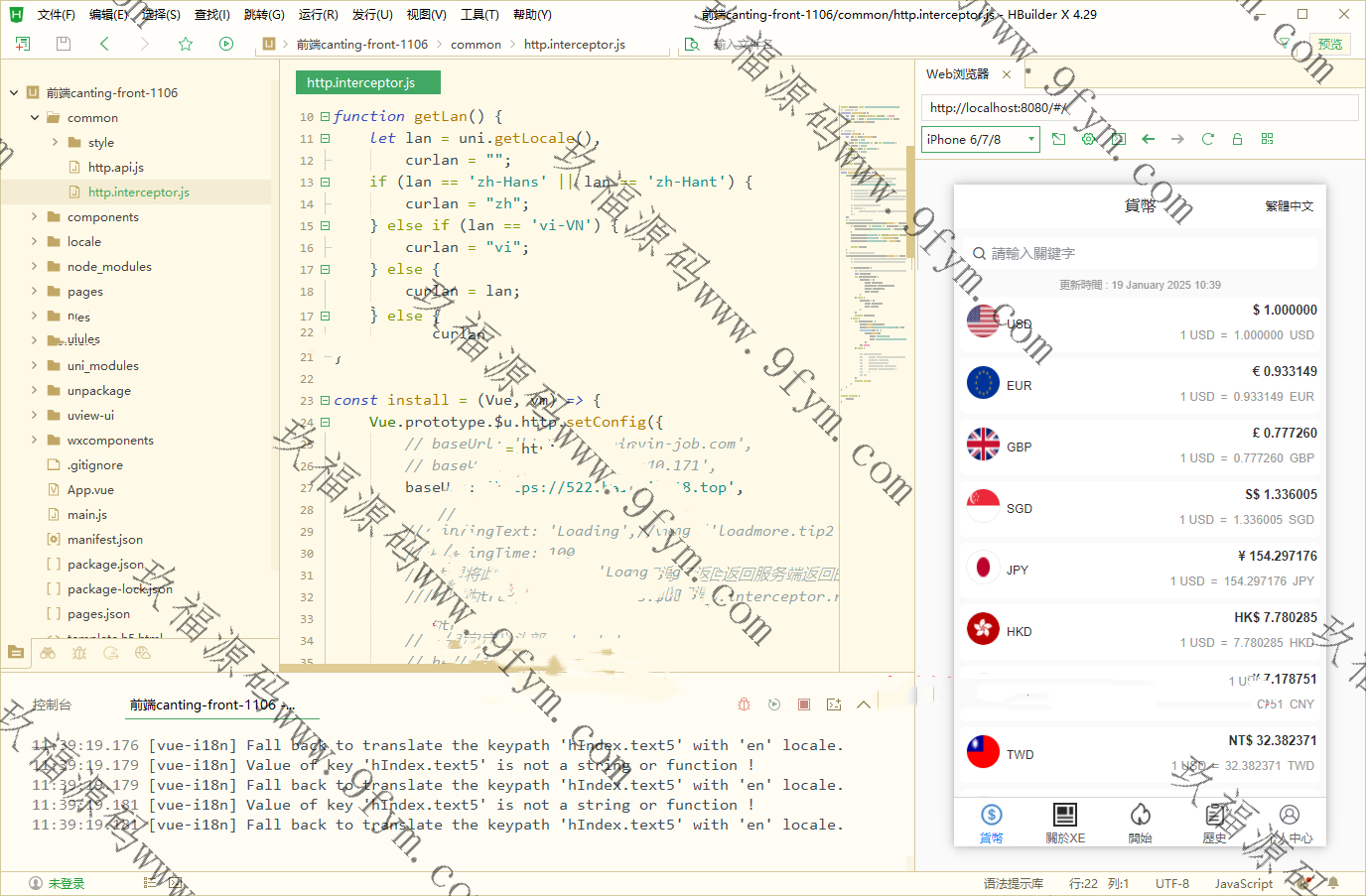The height and width of the screenshot is (896, 1366).
Task: Open the debug bug icon in console
Action: (x=744, y=704)
